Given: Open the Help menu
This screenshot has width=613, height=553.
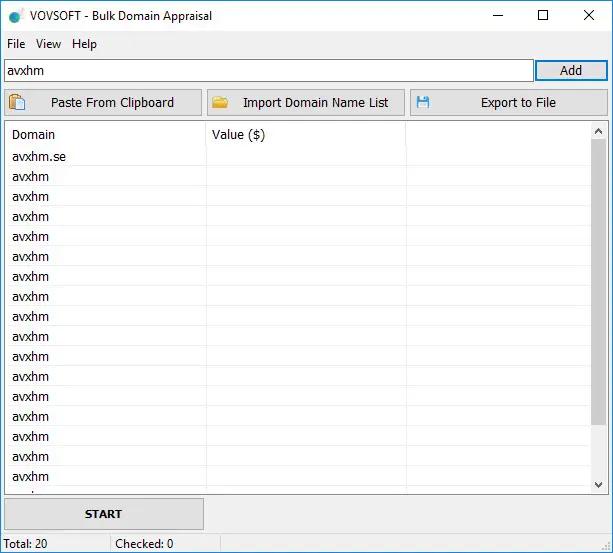Looking at the screenshot, I should point(84,44).
